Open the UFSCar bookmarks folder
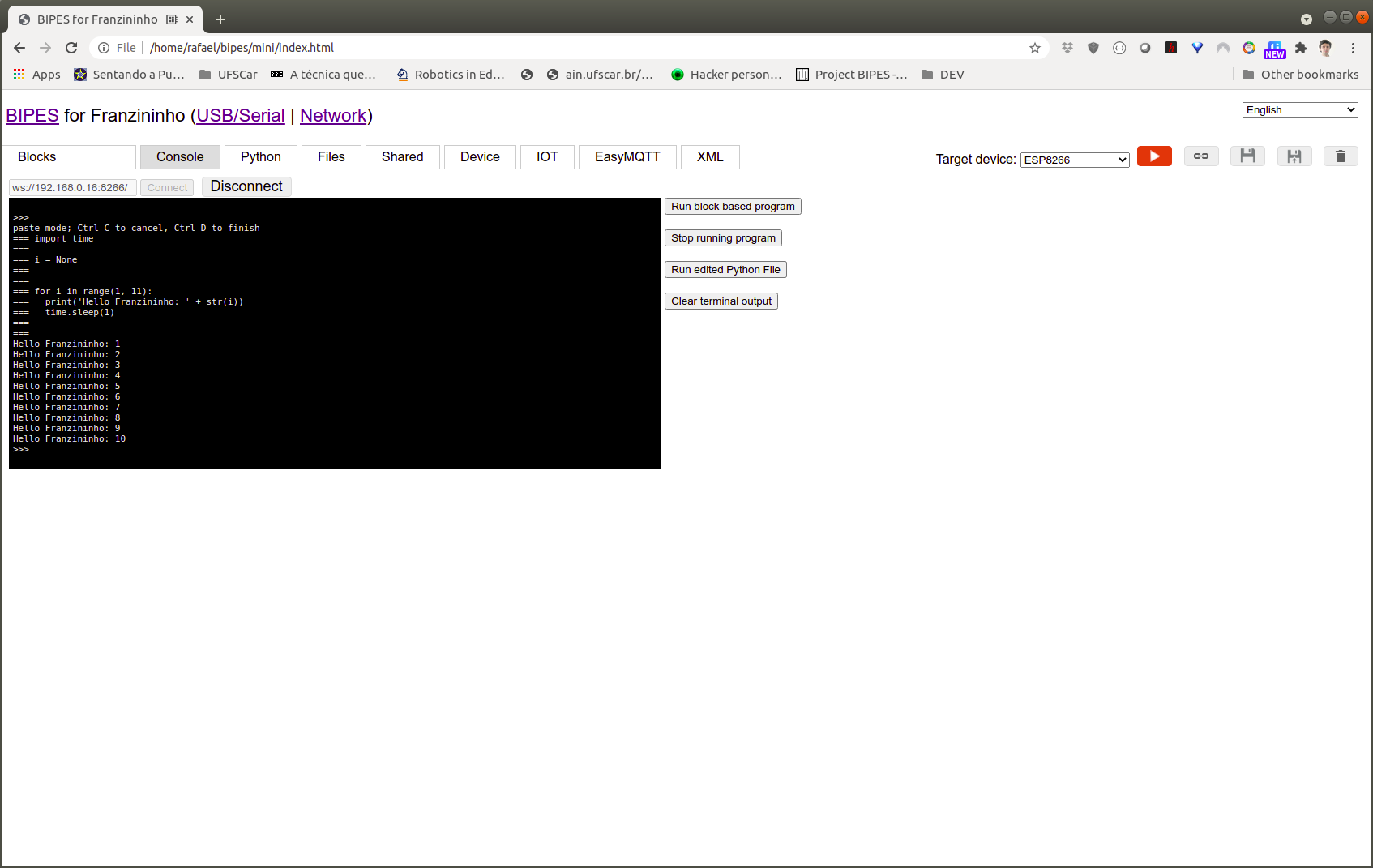Viewport: 1373px width, 868px height. [228, 75]
